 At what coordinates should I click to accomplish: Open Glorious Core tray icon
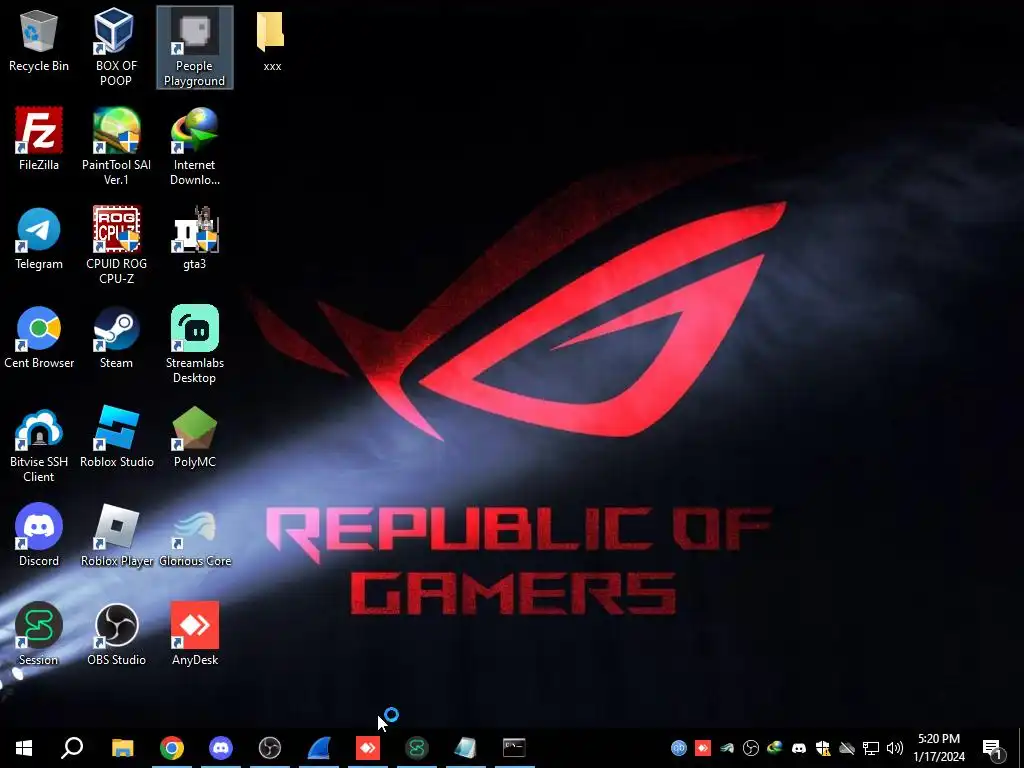(727, 748)
